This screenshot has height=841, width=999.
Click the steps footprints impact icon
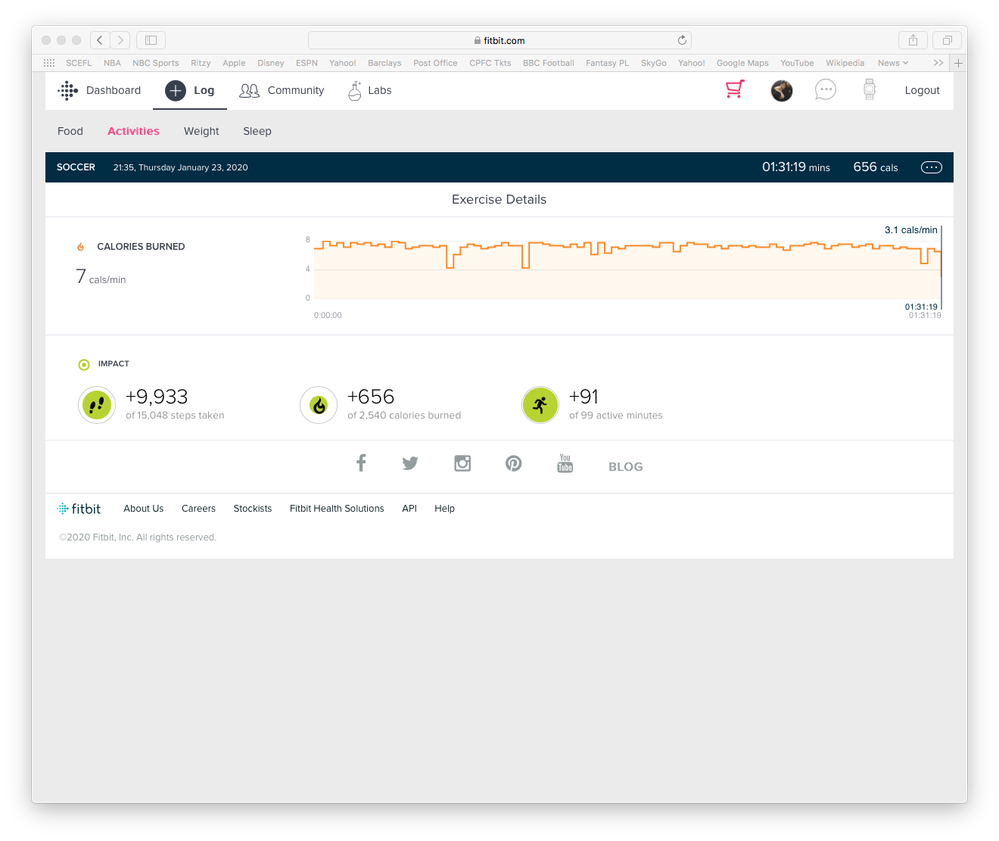97,405
